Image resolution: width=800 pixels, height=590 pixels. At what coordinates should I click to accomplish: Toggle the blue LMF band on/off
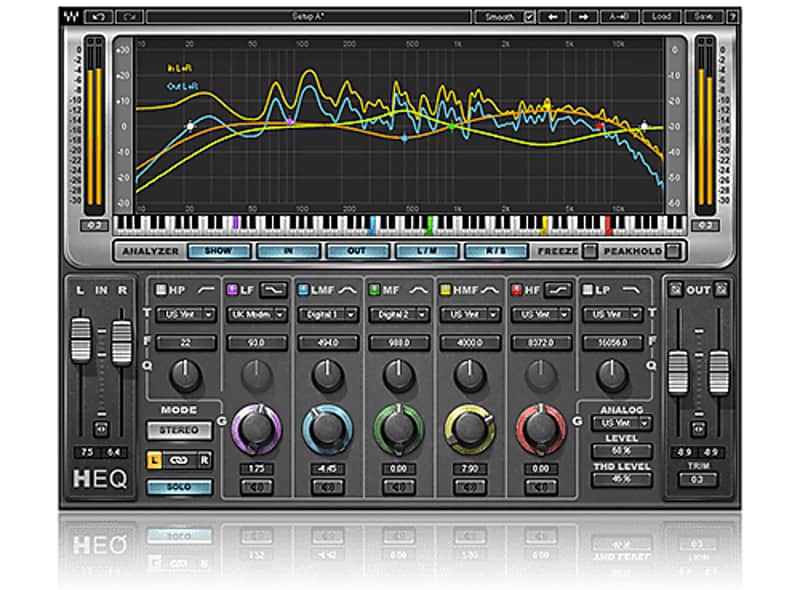[x=303, y=290]
